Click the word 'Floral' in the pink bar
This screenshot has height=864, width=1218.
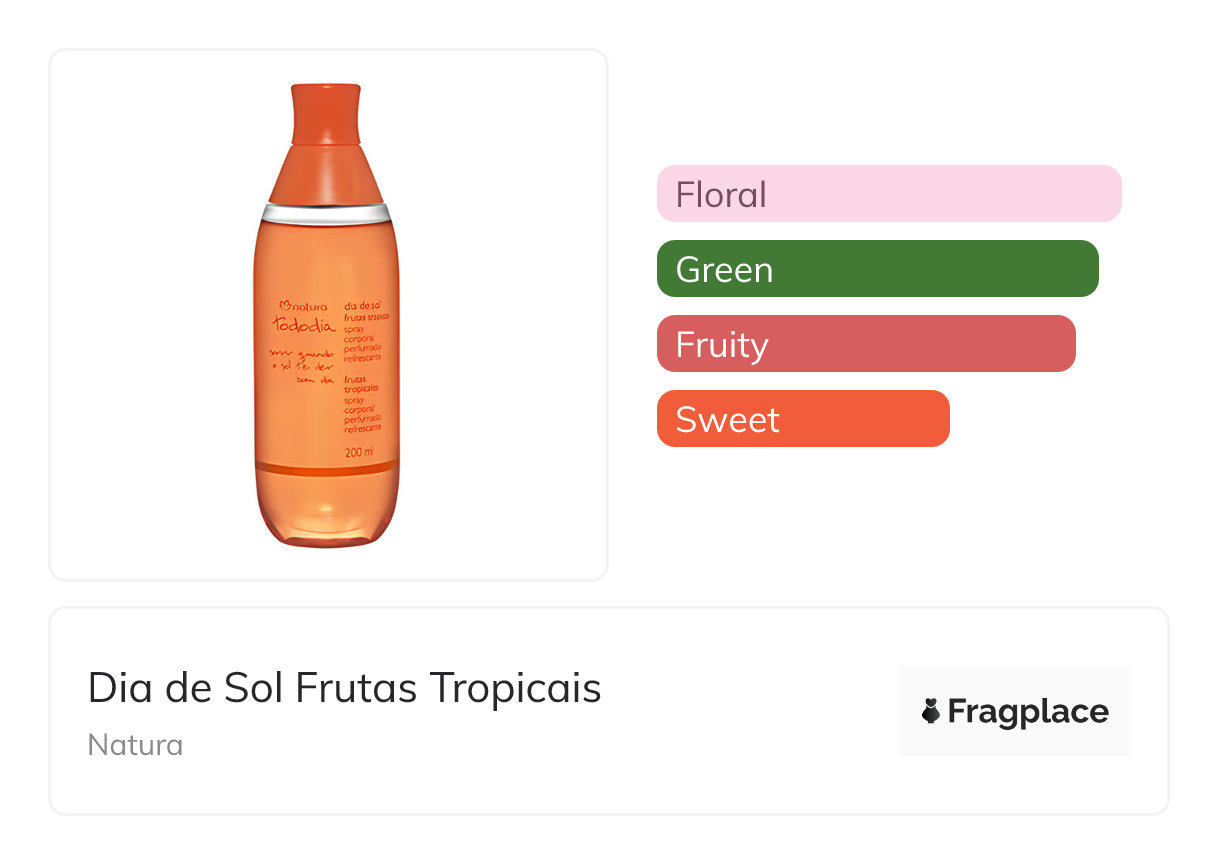721,194
